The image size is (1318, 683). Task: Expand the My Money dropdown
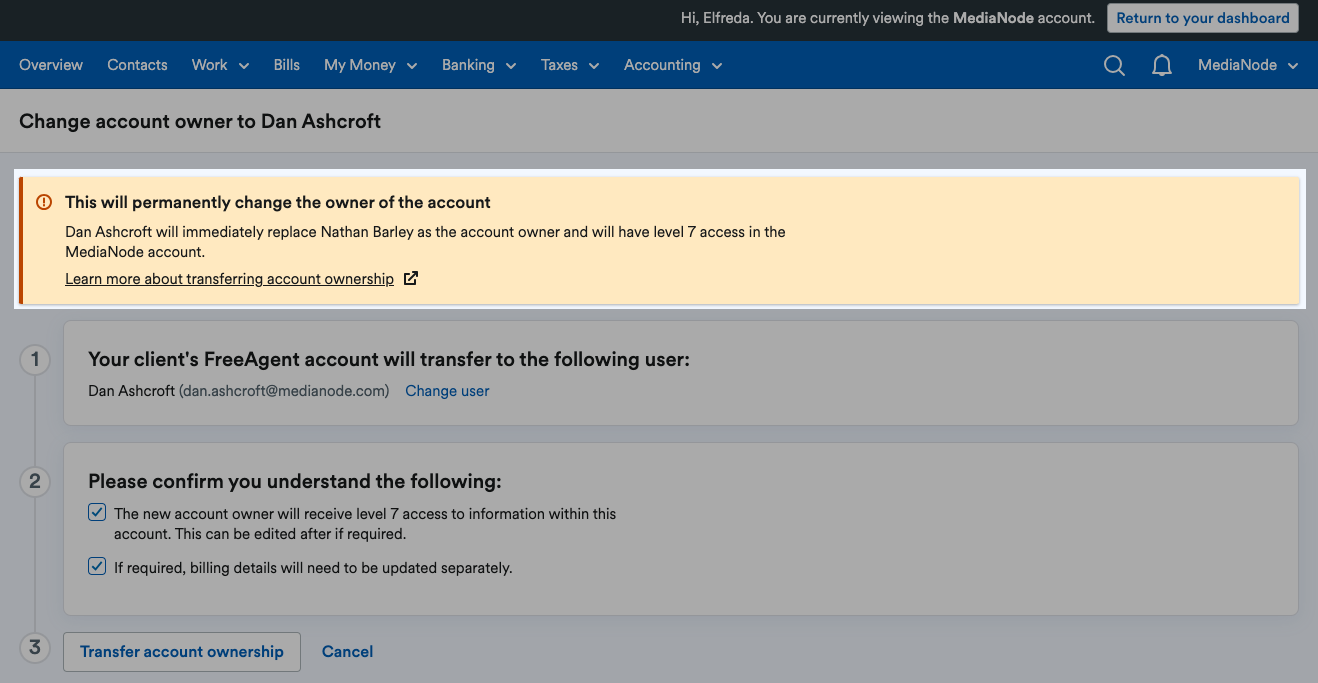click(x=369, y=65)
